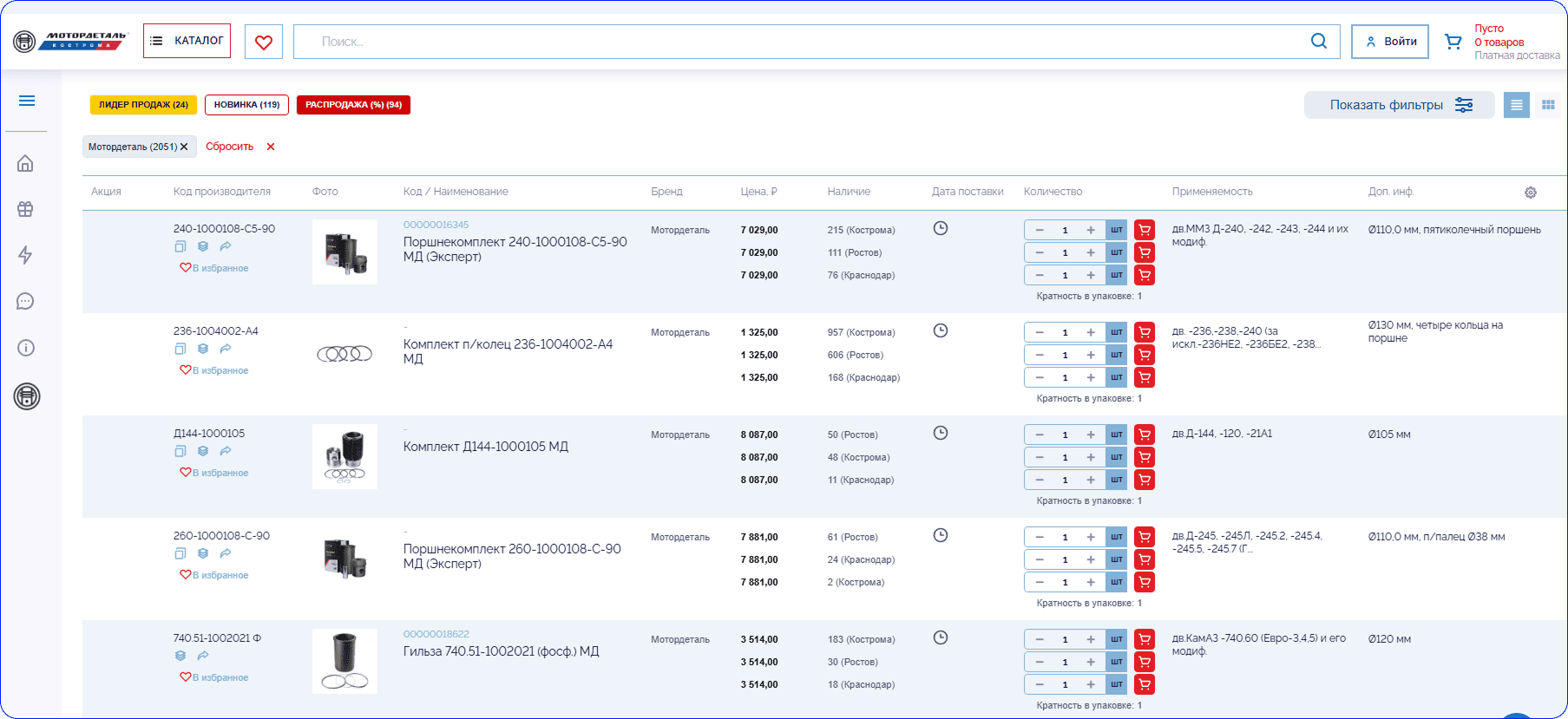The width and height of the screenshot is (1568, 719).
Task: Open home icon in left sidebar
Action: (x=26, y=163)
